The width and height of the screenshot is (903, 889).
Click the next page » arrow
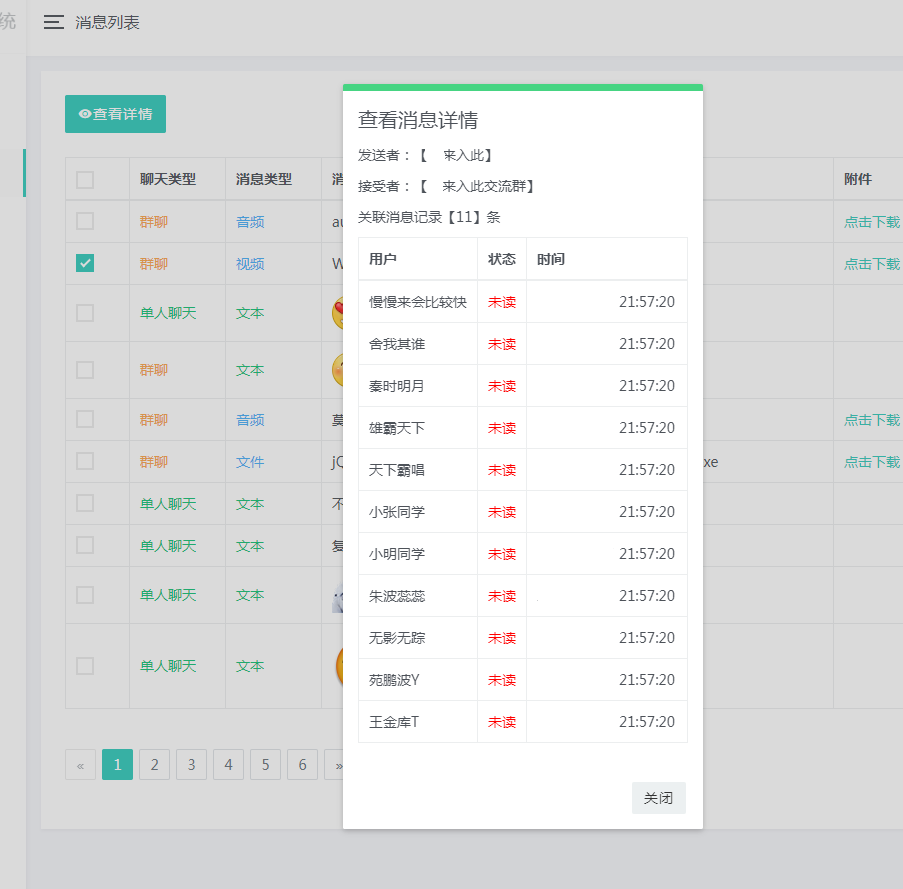tap(335, 765)
